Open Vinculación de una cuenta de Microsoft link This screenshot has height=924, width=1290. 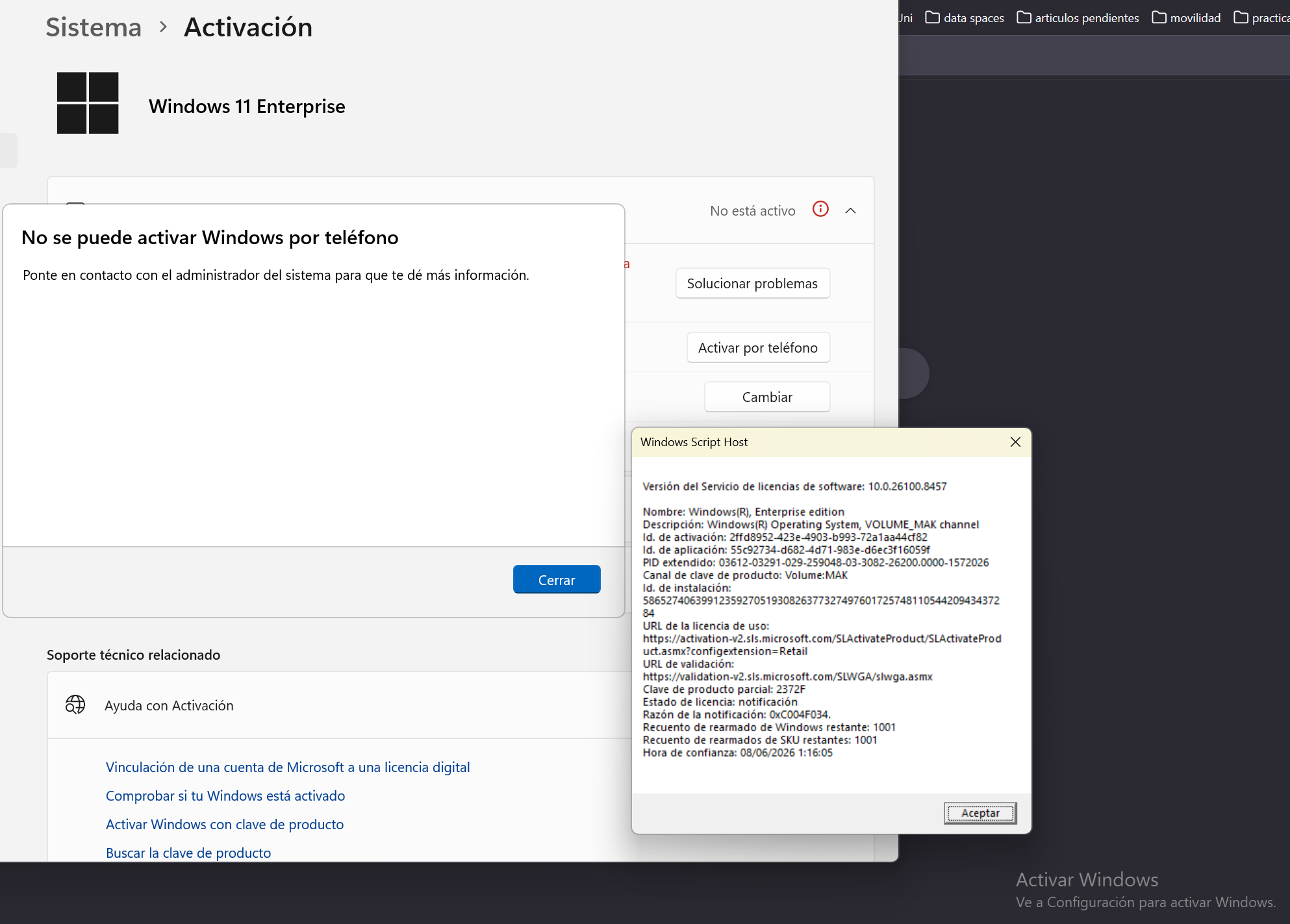pyautogui.click(x=288, y=767)
